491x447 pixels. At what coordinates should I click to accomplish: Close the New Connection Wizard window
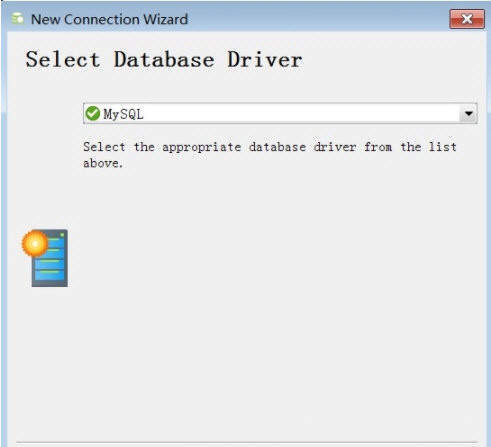coord(467,19)
